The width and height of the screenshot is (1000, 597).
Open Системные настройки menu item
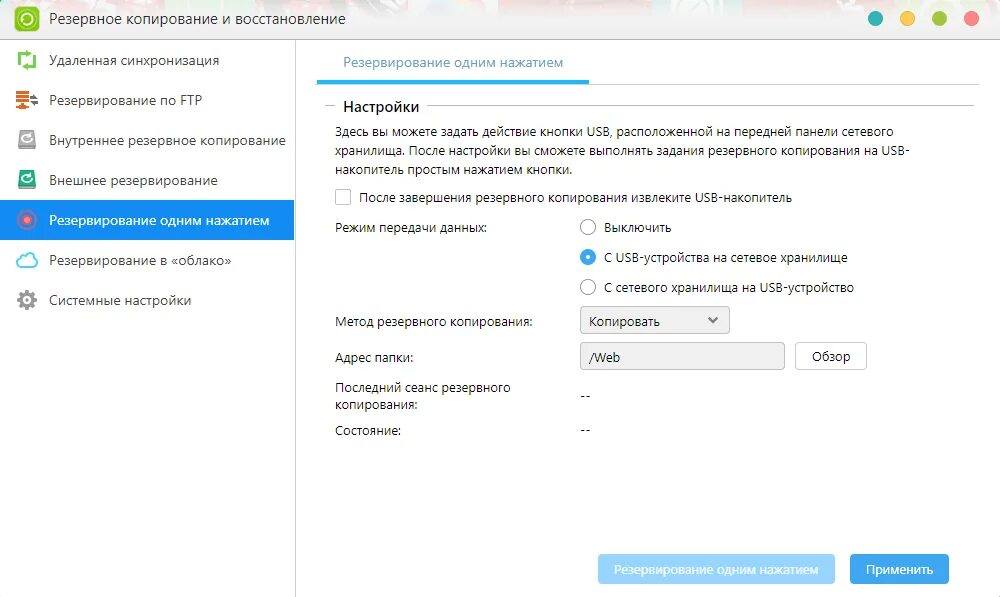147,300
